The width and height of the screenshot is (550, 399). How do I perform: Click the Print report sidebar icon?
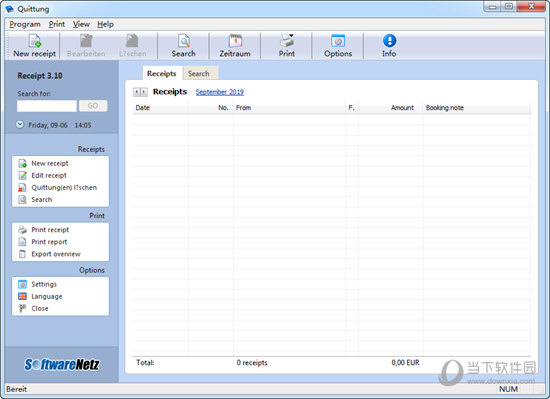click(x=22, y=242)
